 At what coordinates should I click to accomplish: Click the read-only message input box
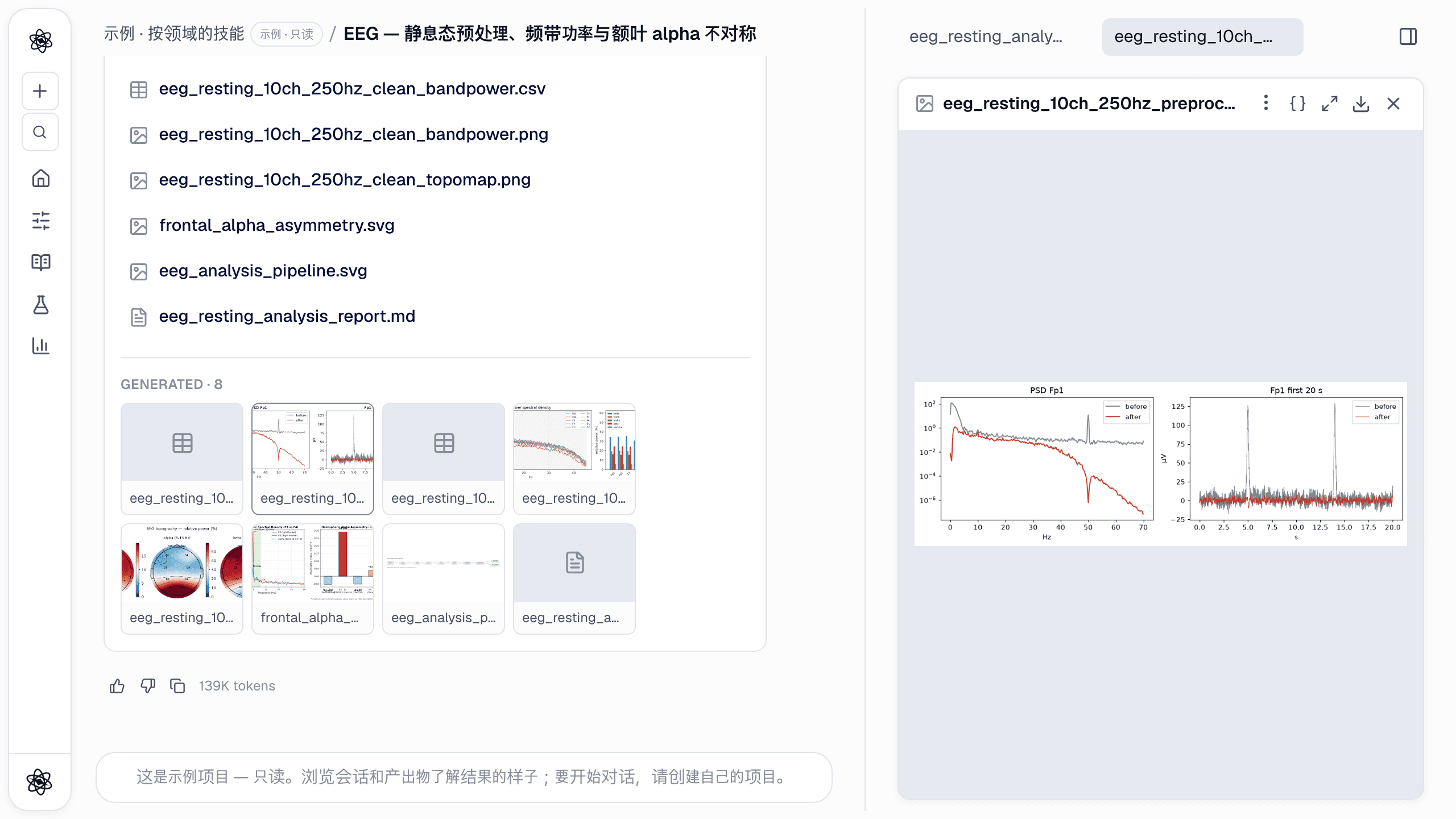point(464,777)
